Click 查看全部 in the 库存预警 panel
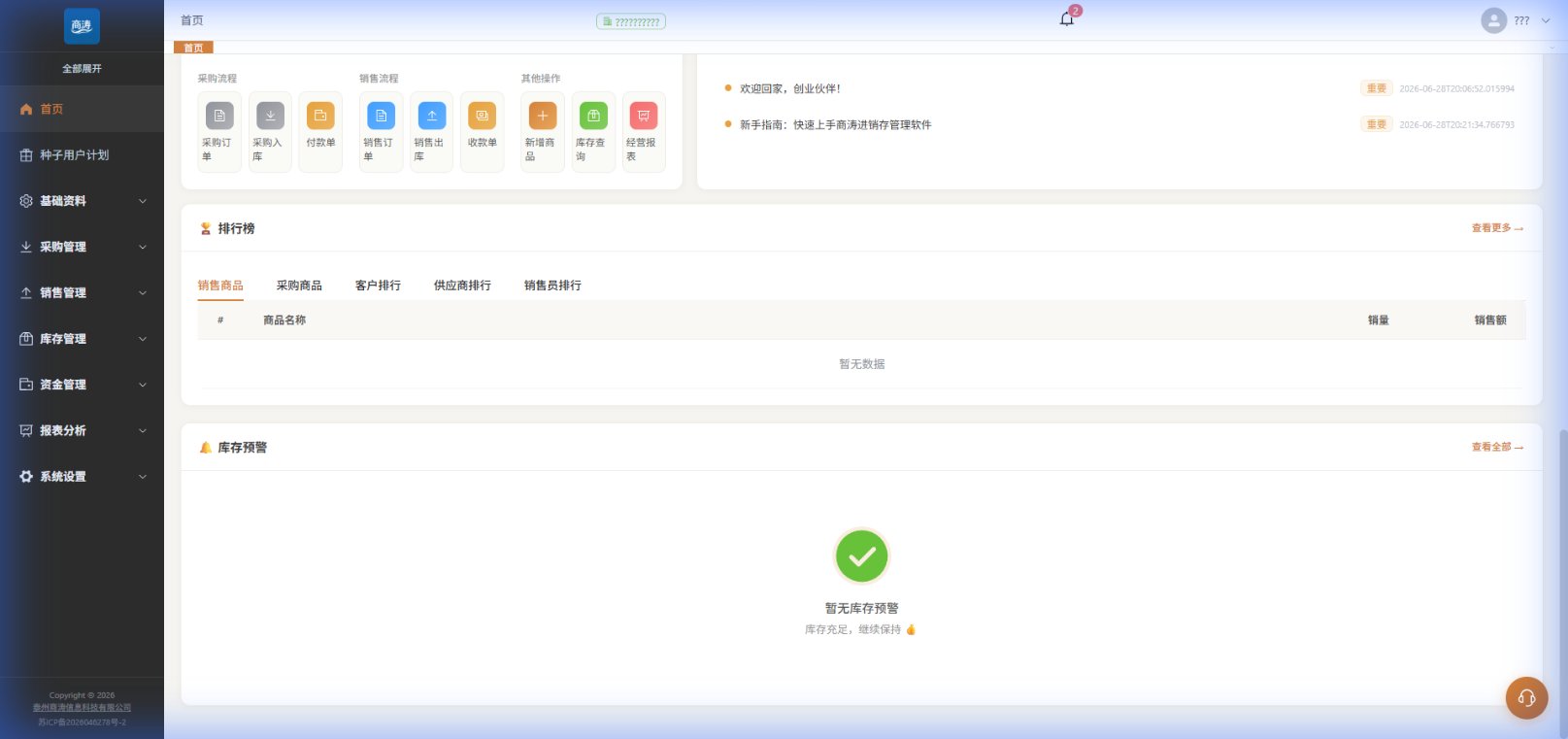This screenshot has height=739, width=1568. [1497, 447]
